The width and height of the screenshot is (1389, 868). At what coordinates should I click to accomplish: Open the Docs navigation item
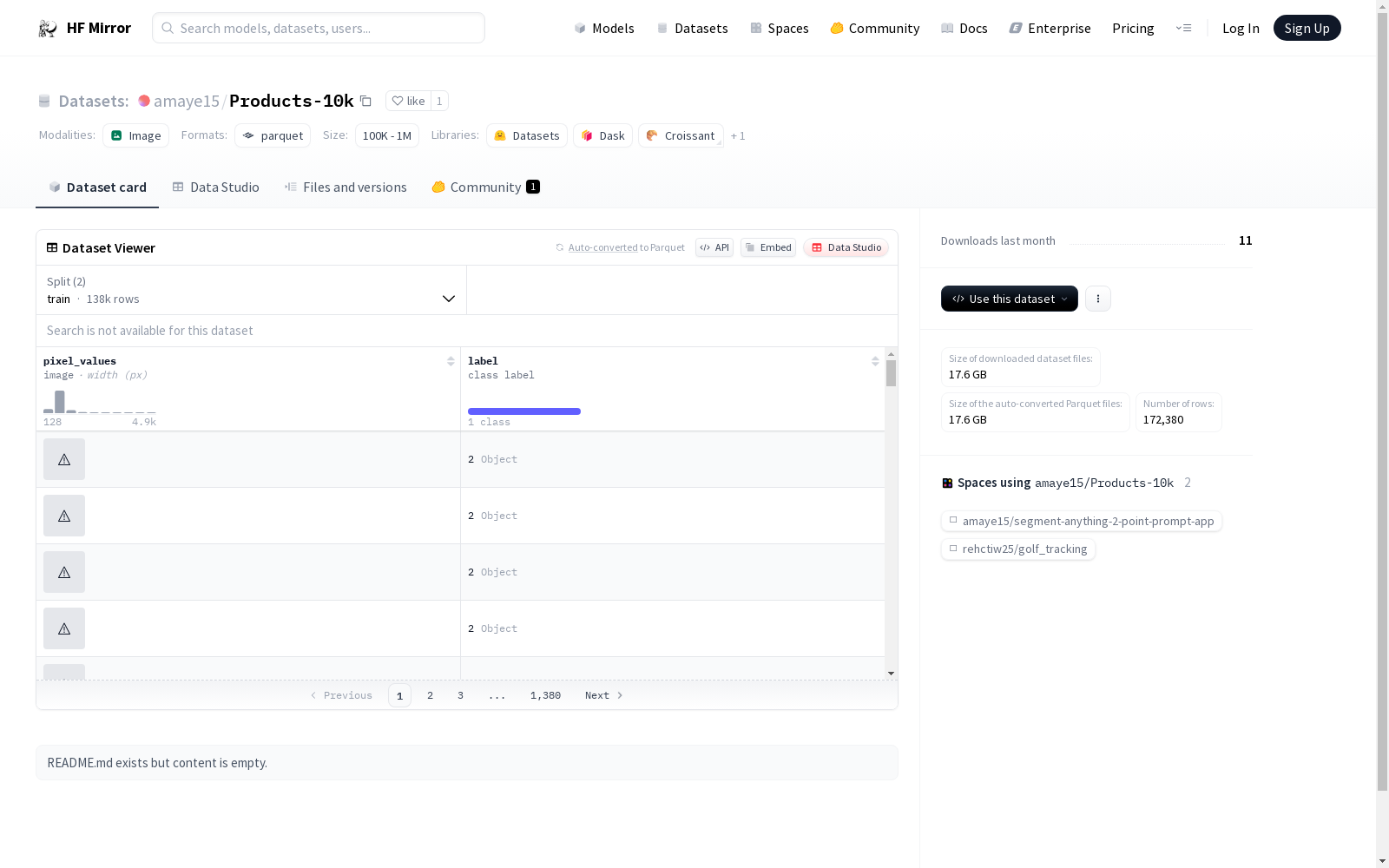[x=964, y=29]
